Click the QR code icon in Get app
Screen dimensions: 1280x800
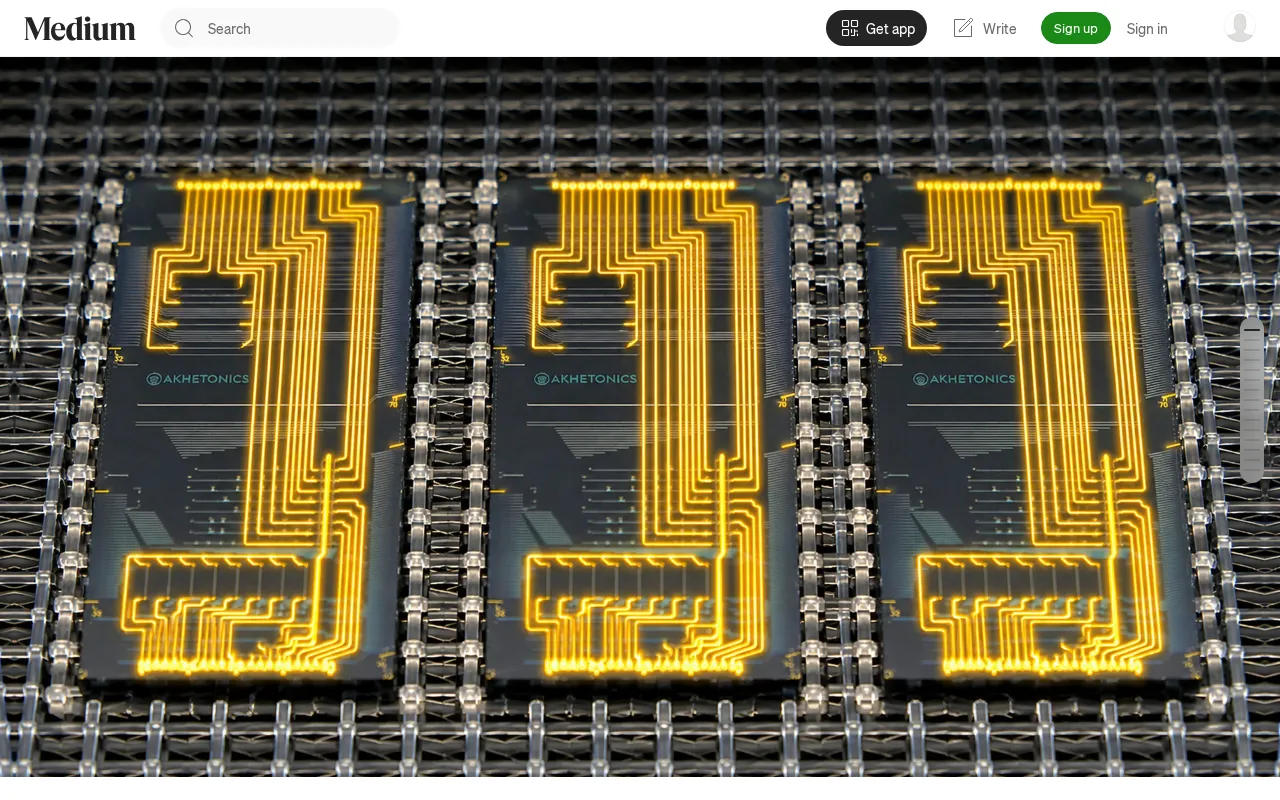pyautogui.click(x=850, y=28)
